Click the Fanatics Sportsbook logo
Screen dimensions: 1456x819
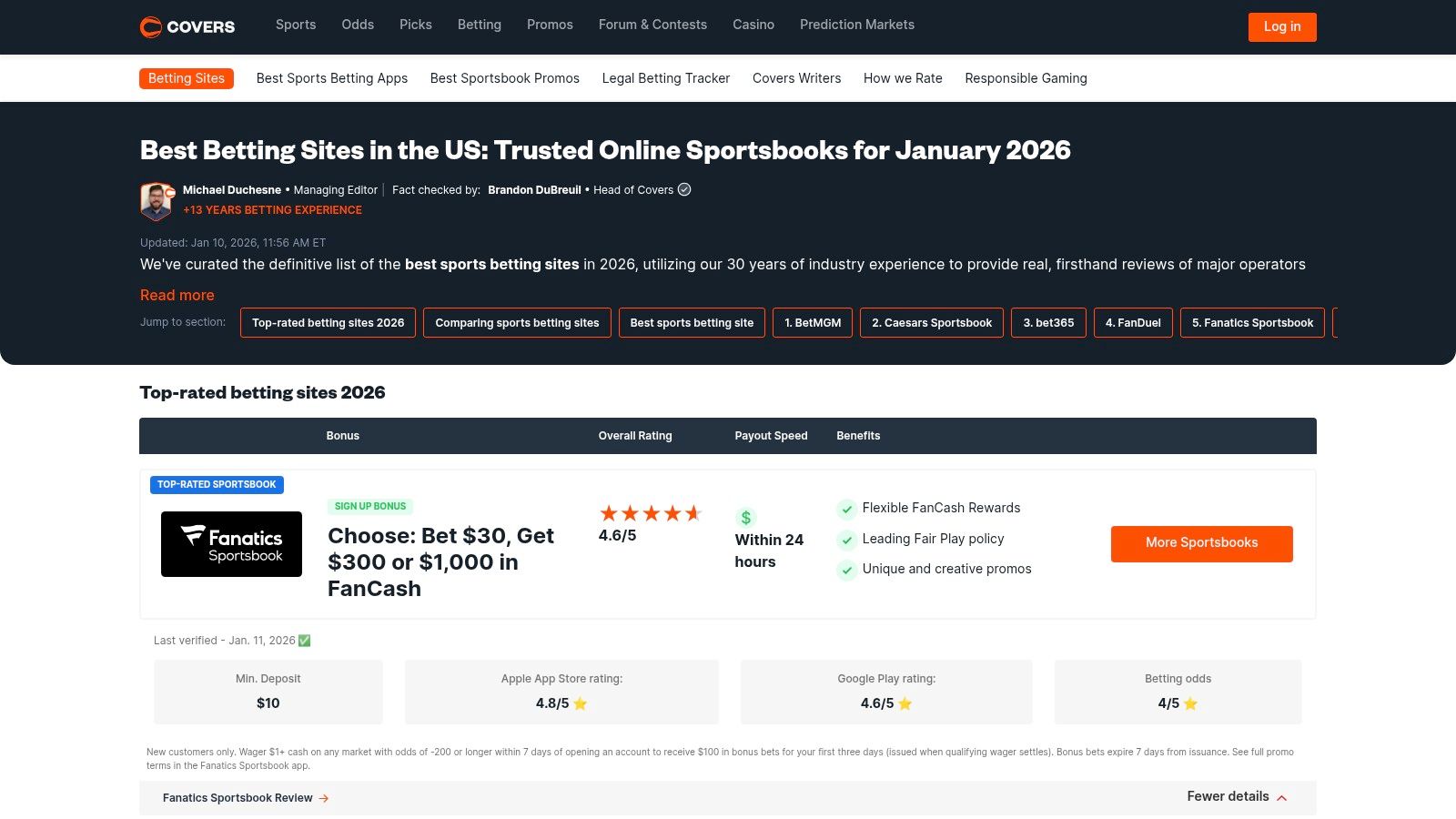coord(231,543)
